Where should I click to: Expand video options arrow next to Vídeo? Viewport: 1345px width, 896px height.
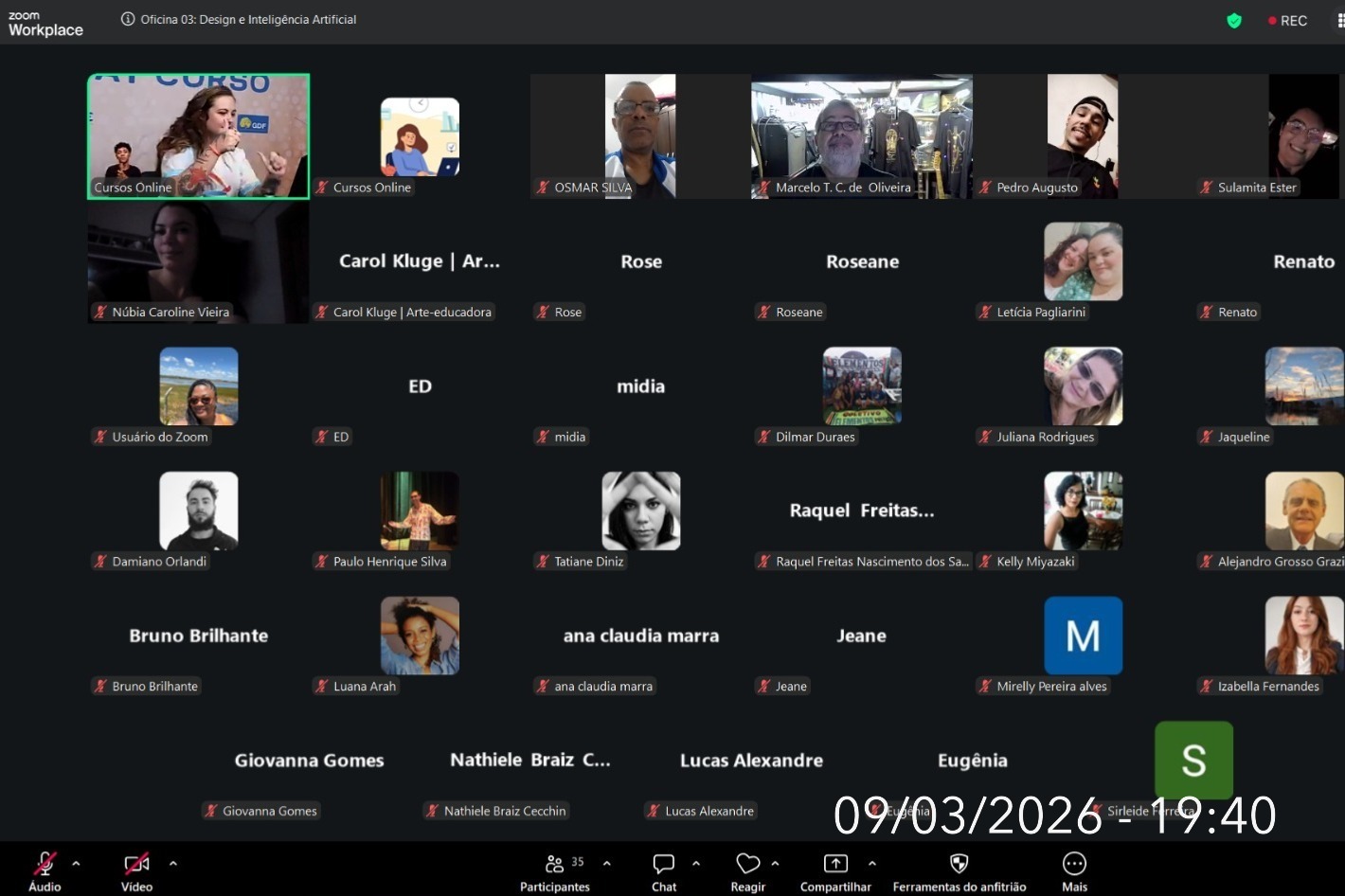click(x=172, y=863)
